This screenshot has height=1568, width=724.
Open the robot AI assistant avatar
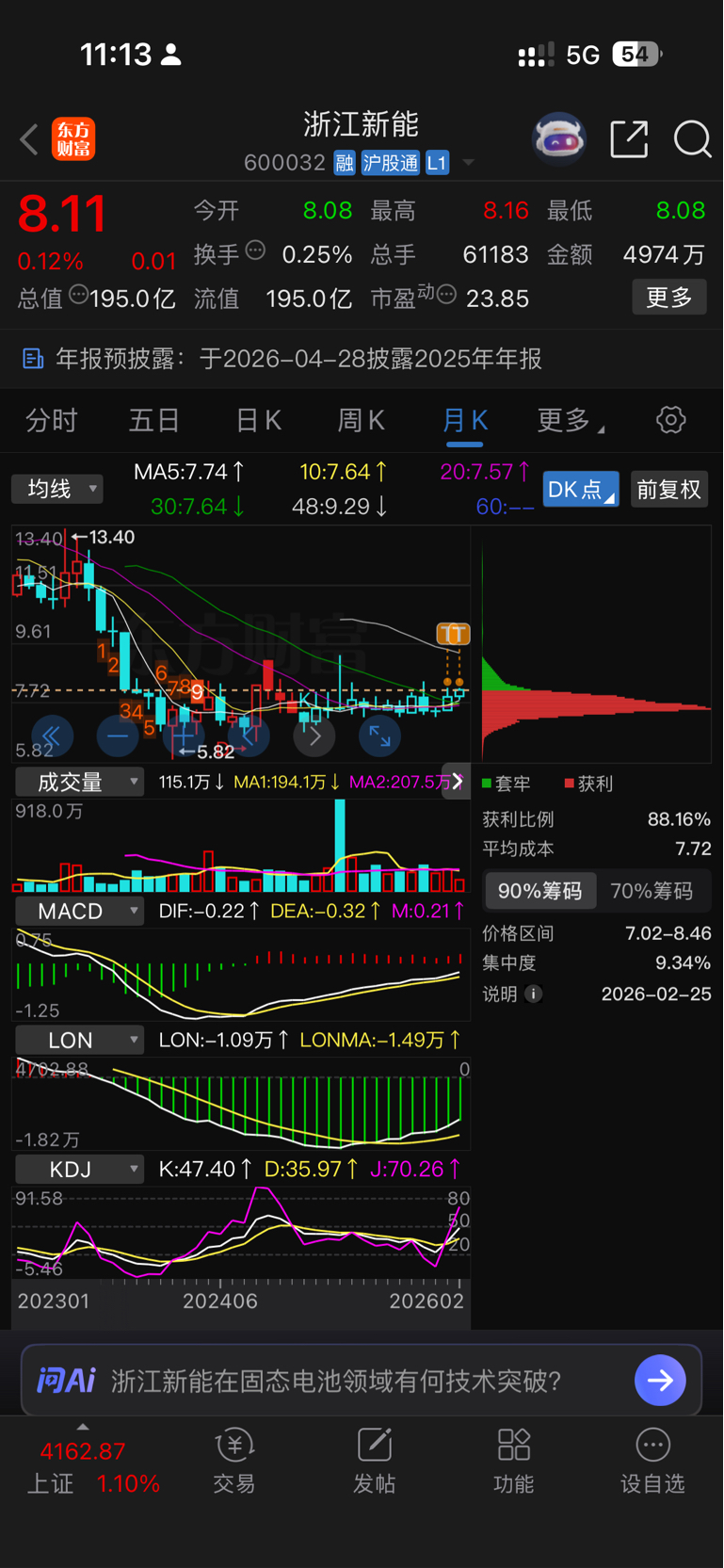(x=559, y=139)
